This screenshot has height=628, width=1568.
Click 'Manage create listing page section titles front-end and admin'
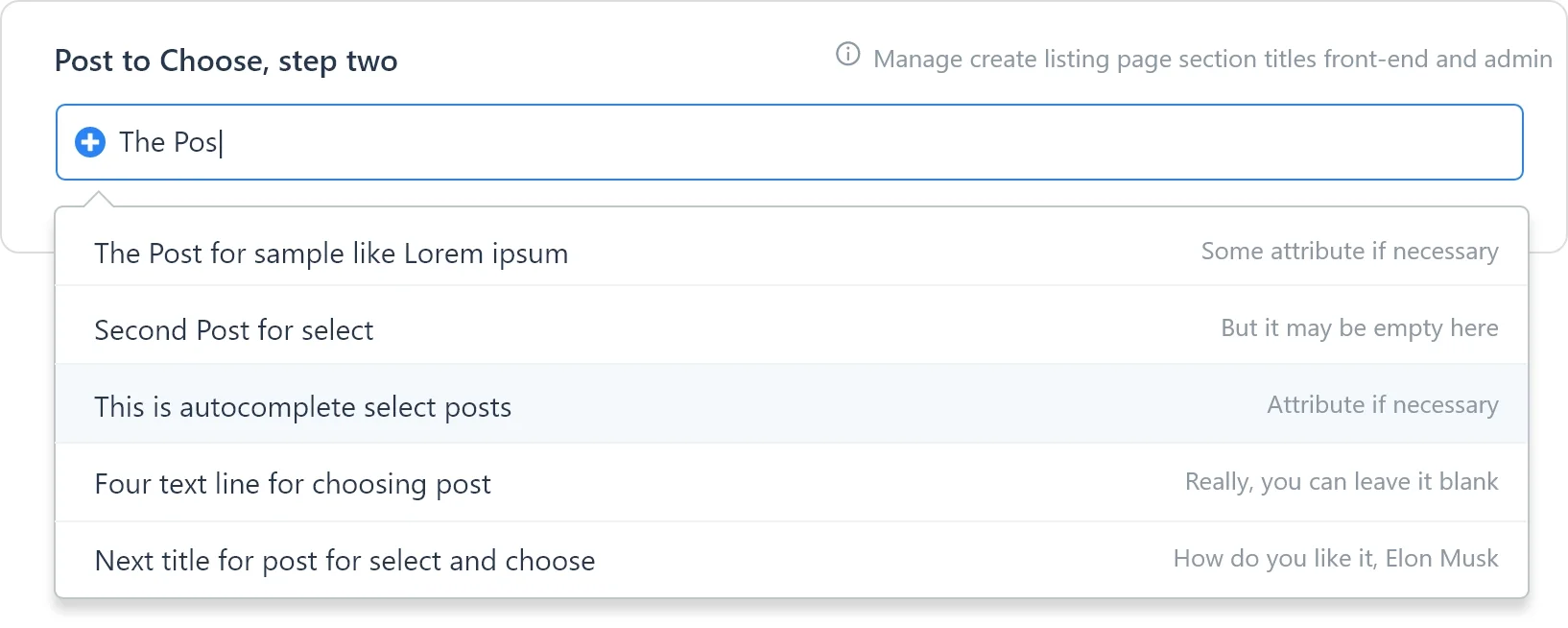(1213, 59)
